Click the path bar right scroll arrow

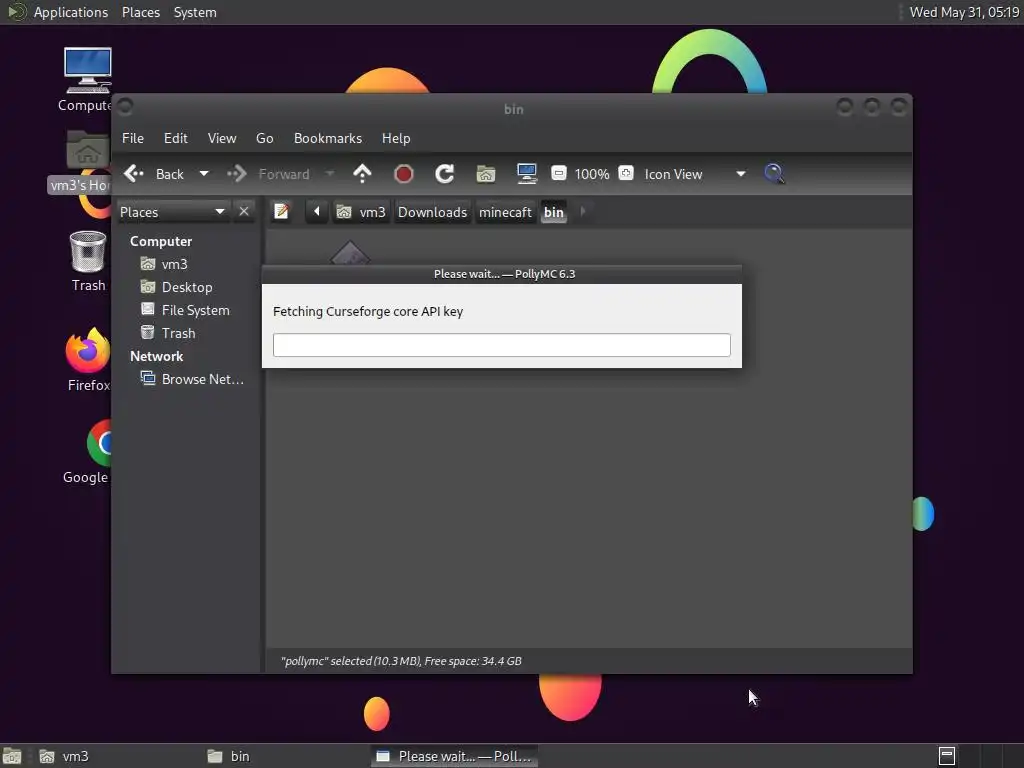coord(583,212)
